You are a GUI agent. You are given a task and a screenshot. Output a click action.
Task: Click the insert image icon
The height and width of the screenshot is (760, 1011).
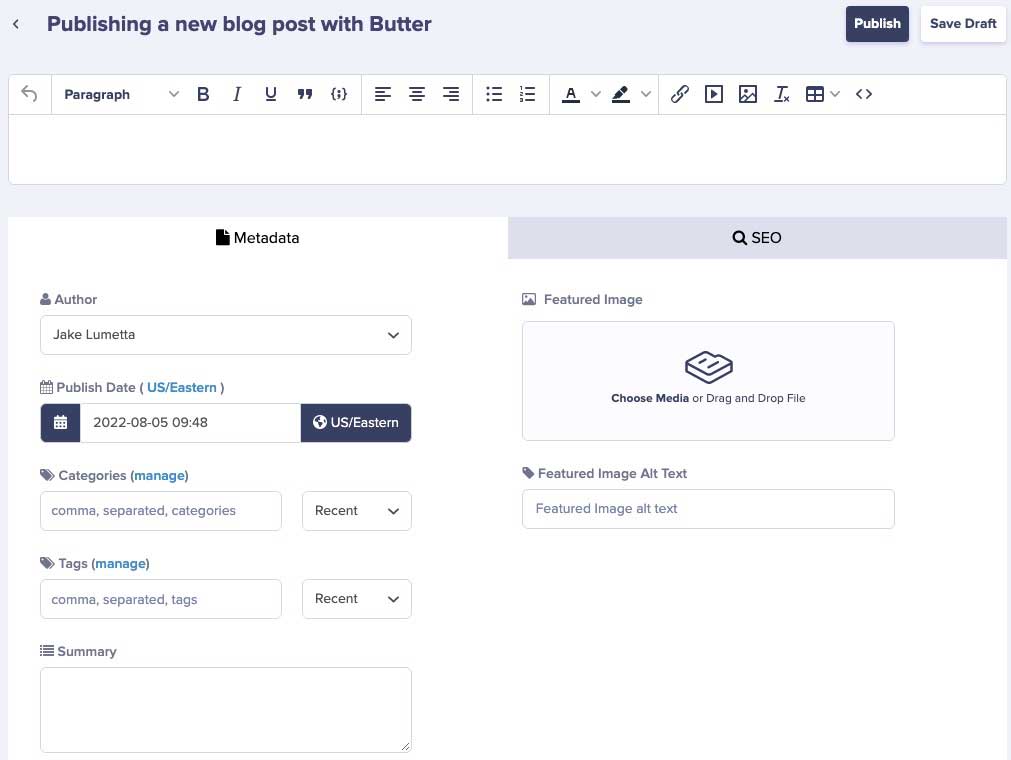pyautogui.click(x=748, y=94)
